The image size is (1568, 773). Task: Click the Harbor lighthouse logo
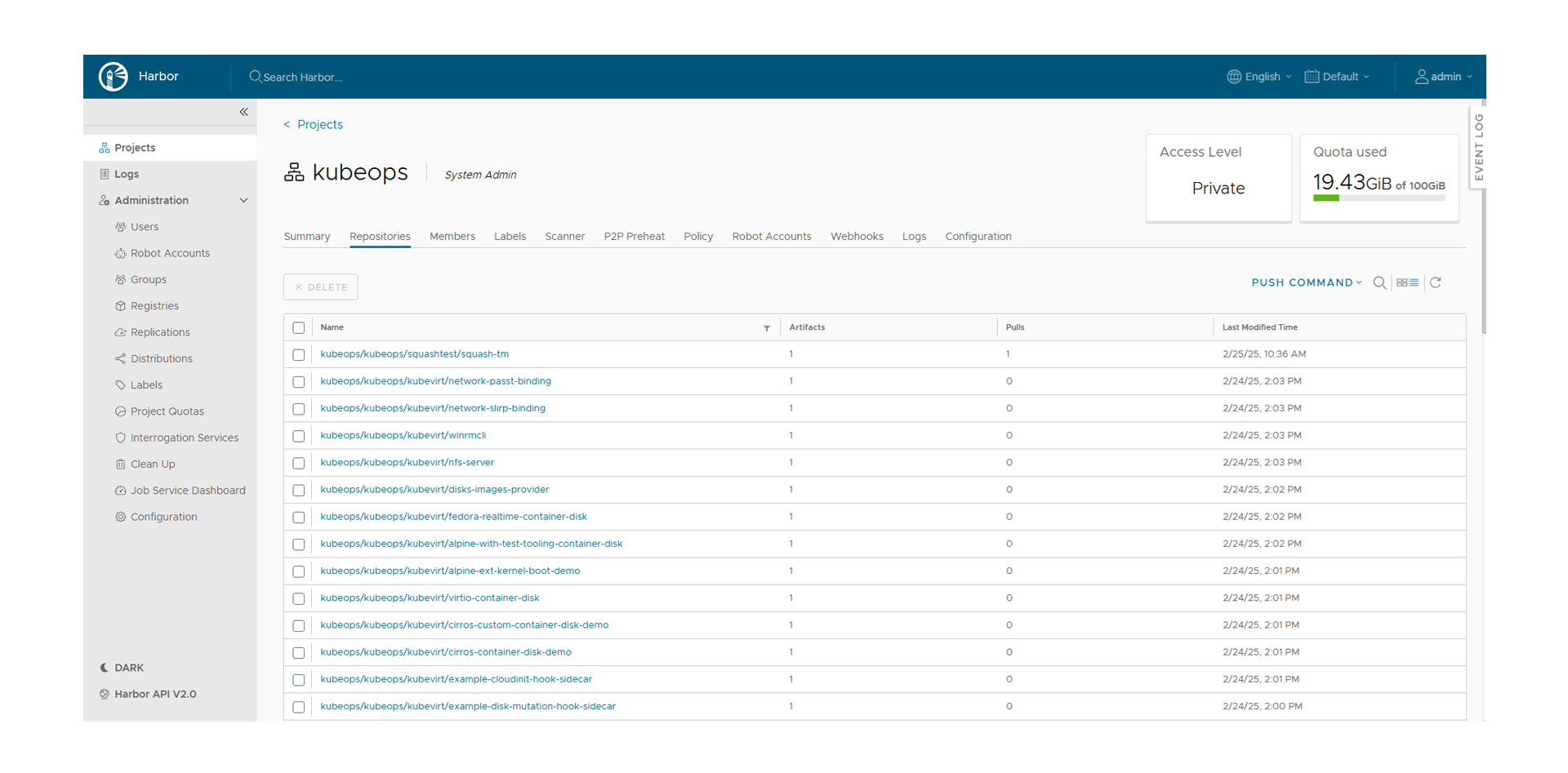click(x=114, y=77)
